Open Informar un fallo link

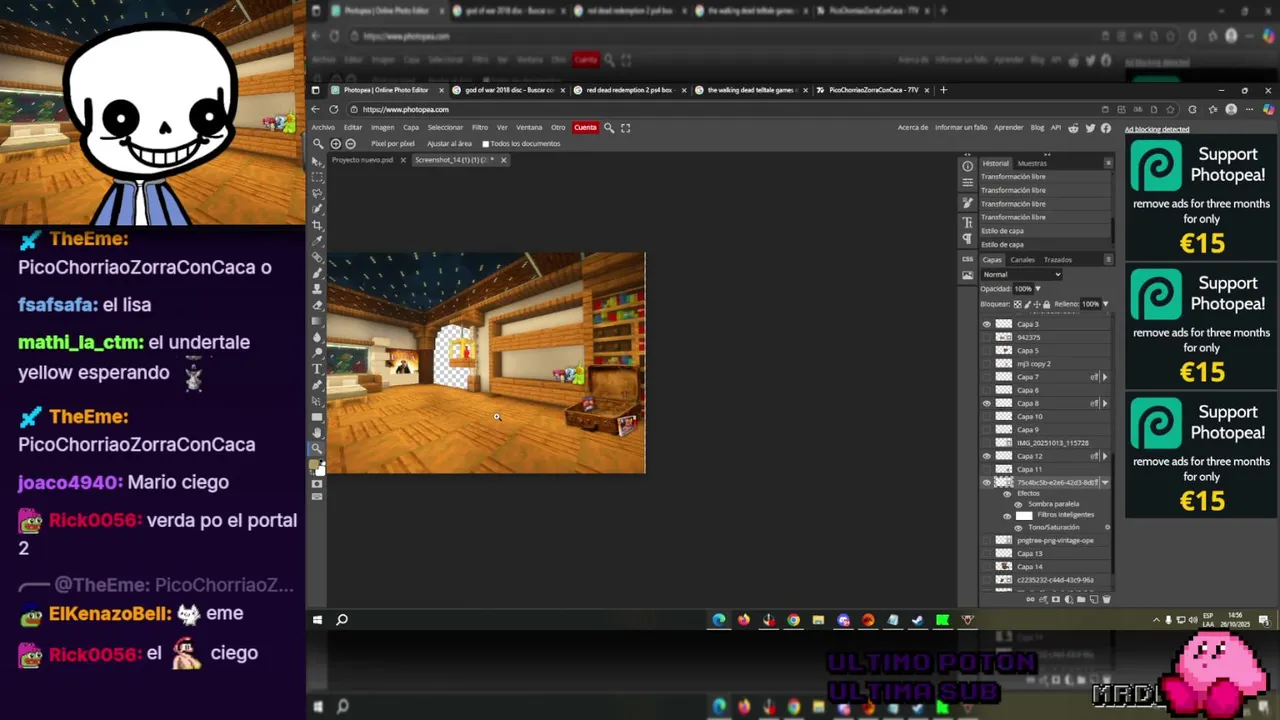(x=961, y=128)
